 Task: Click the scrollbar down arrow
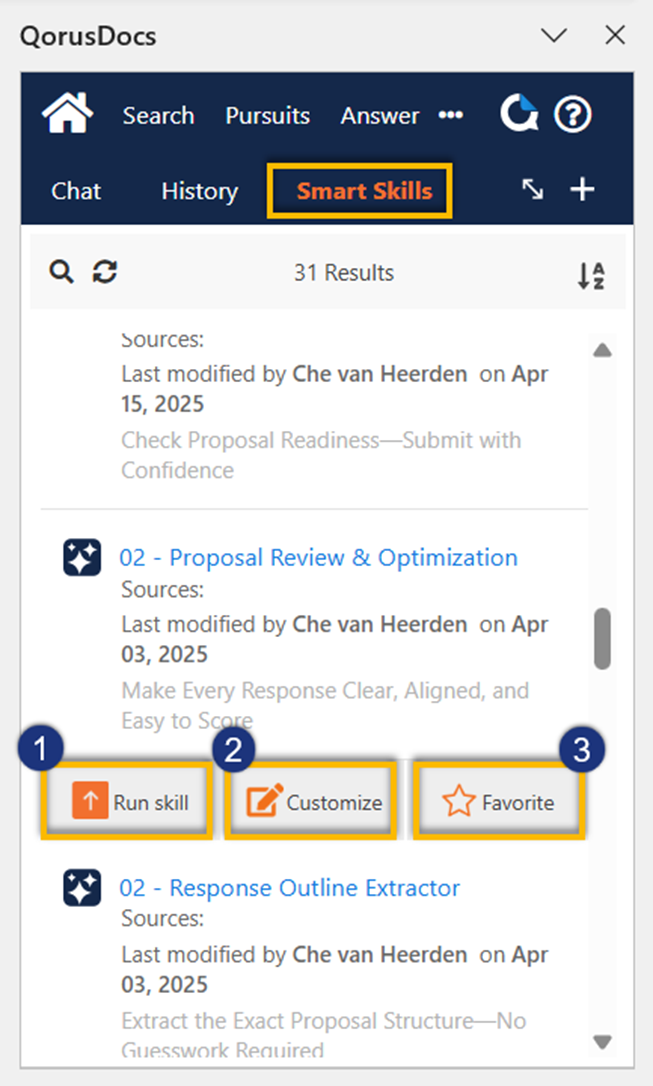602,1042
